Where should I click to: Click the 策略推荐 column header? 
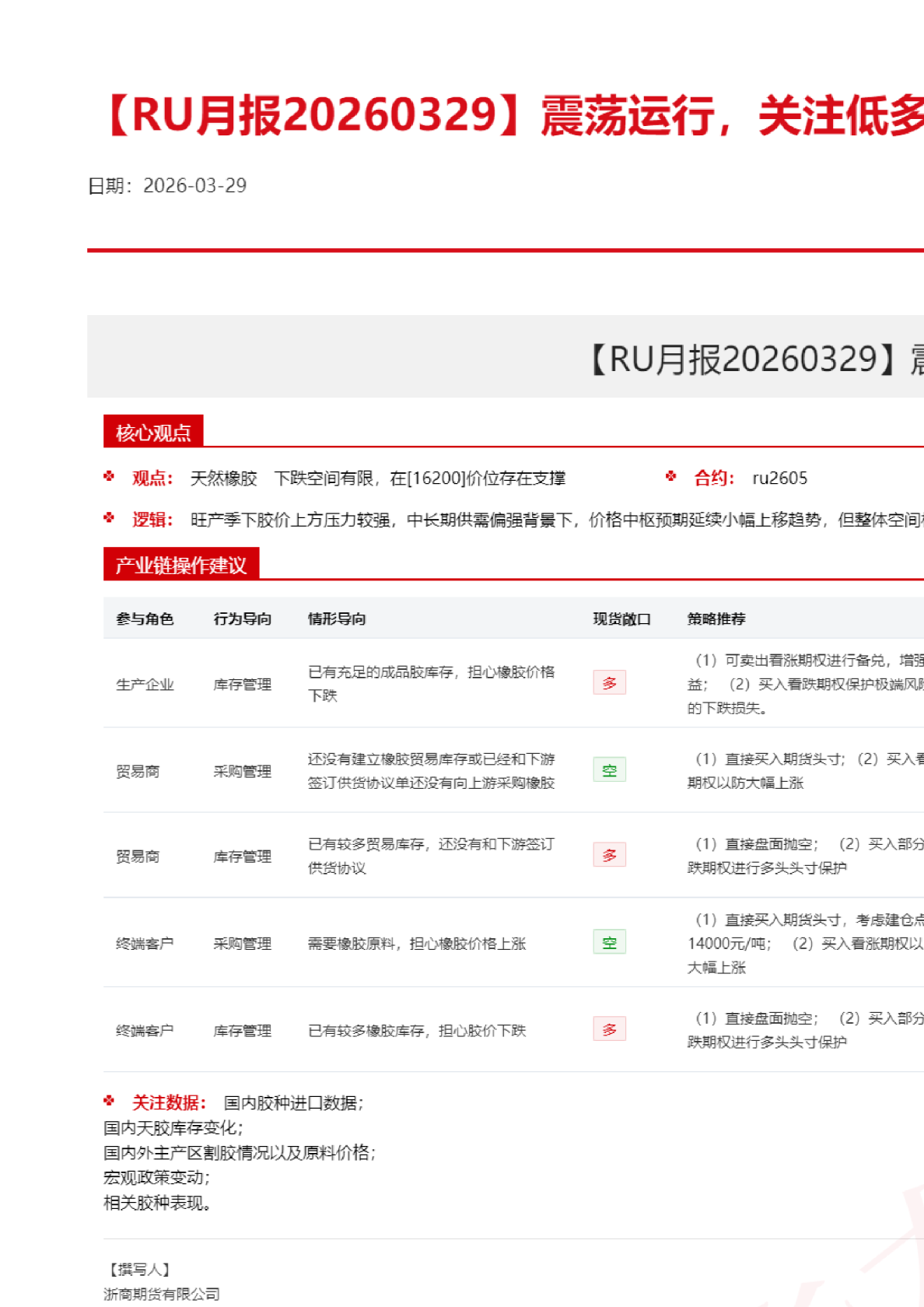pos(716,619)
